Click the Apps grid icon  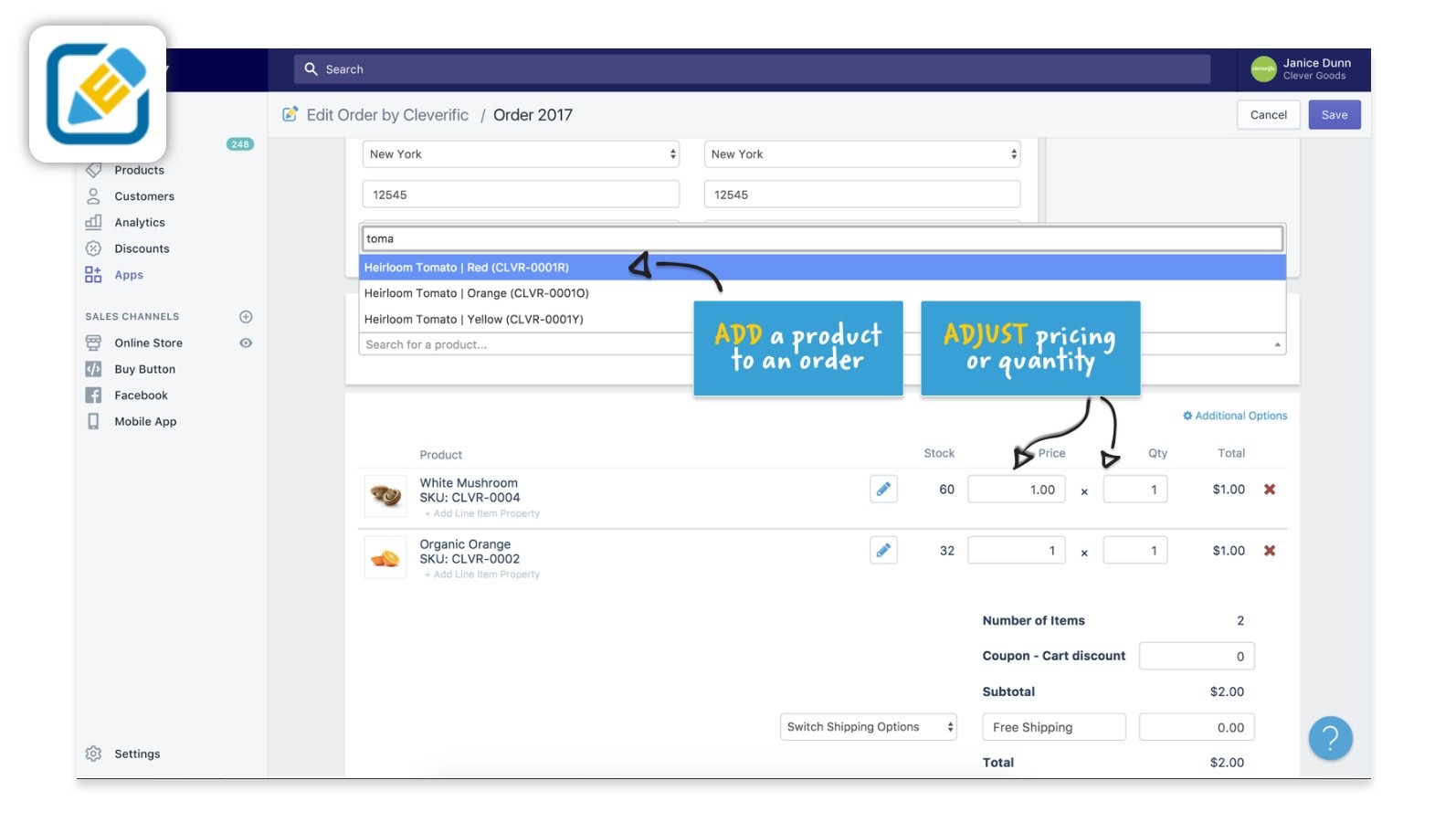(93, 275)
